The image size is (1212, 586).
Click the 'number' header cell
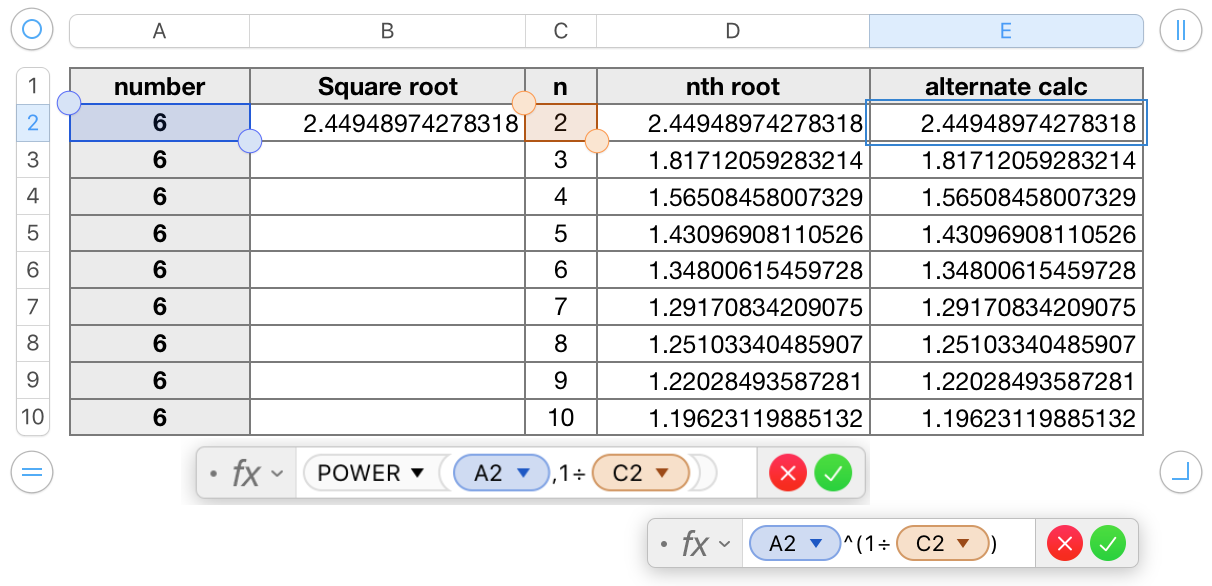(160, 86)
